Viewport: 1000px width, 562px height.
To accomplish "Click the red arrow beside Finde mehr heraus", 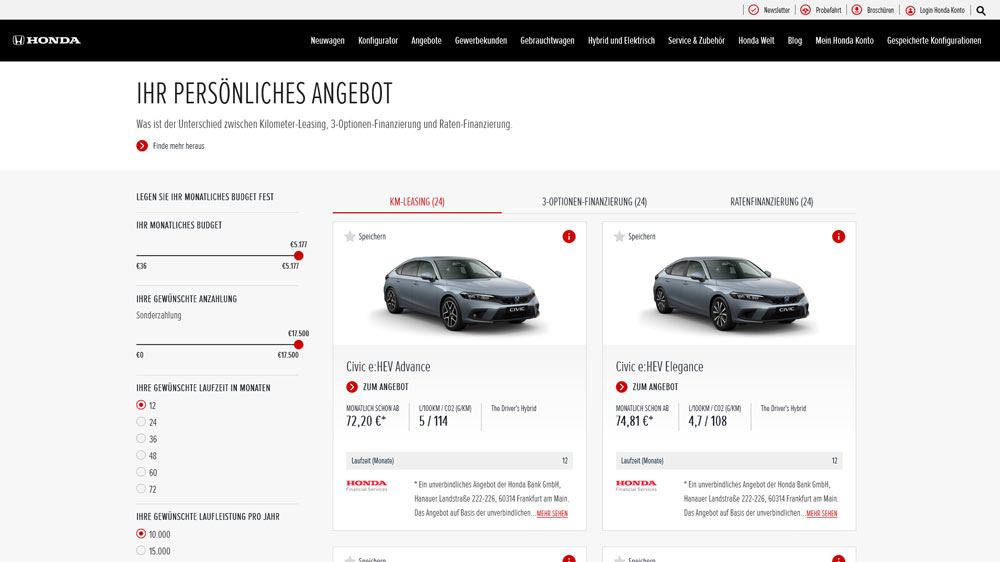I will coord(142,146).
